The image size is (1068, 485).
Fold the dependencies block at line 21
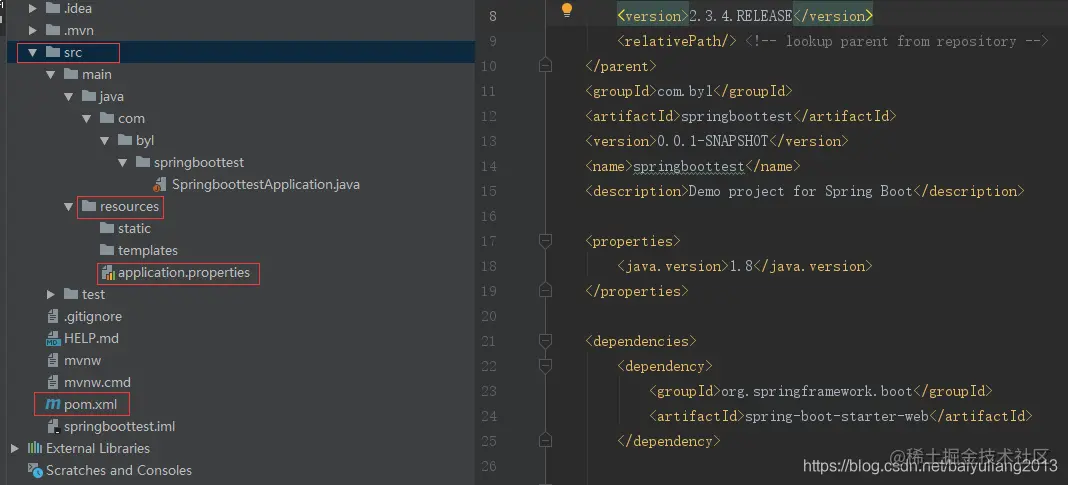tap(545, 341)
